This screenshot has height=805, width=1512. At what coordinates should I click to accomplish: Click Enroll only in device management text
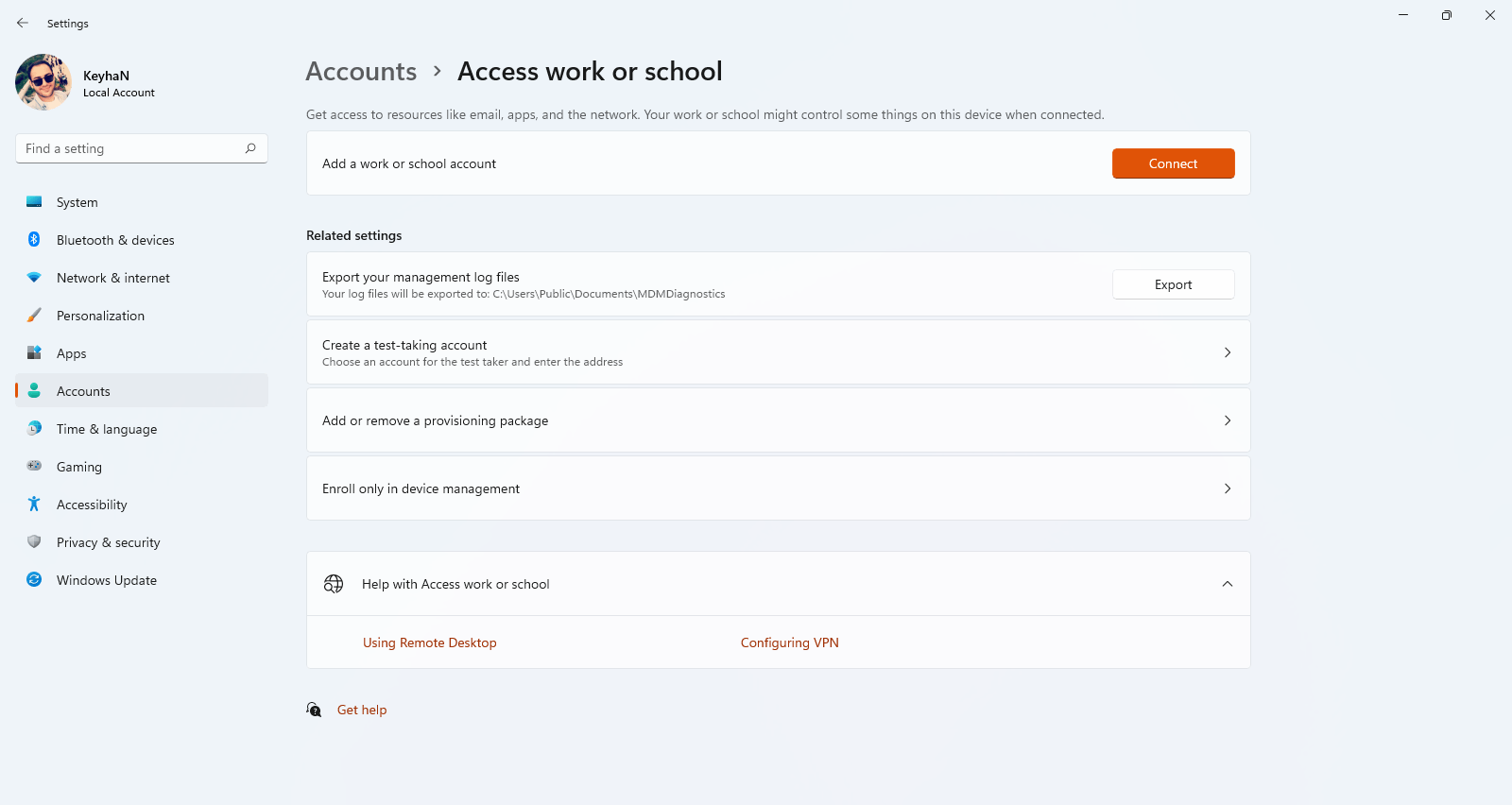[x=421, y=488]
